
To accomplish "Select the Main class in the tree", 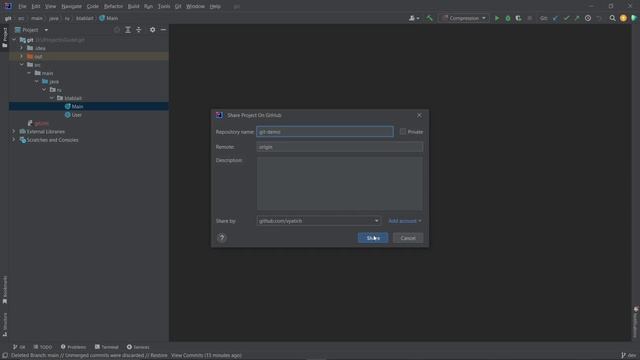I will tap(77, 107).
